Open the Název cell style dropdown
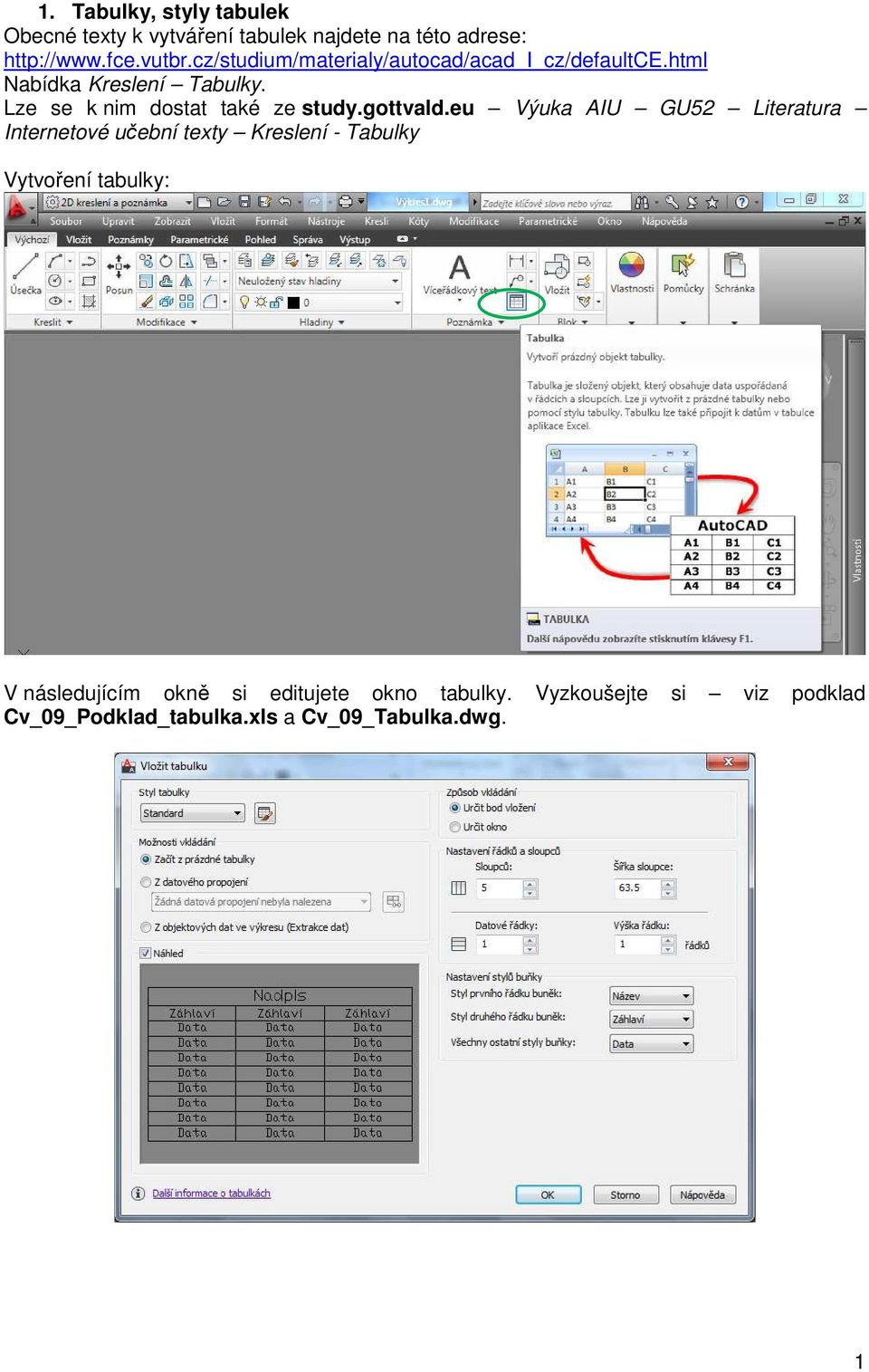 (651, 996)
